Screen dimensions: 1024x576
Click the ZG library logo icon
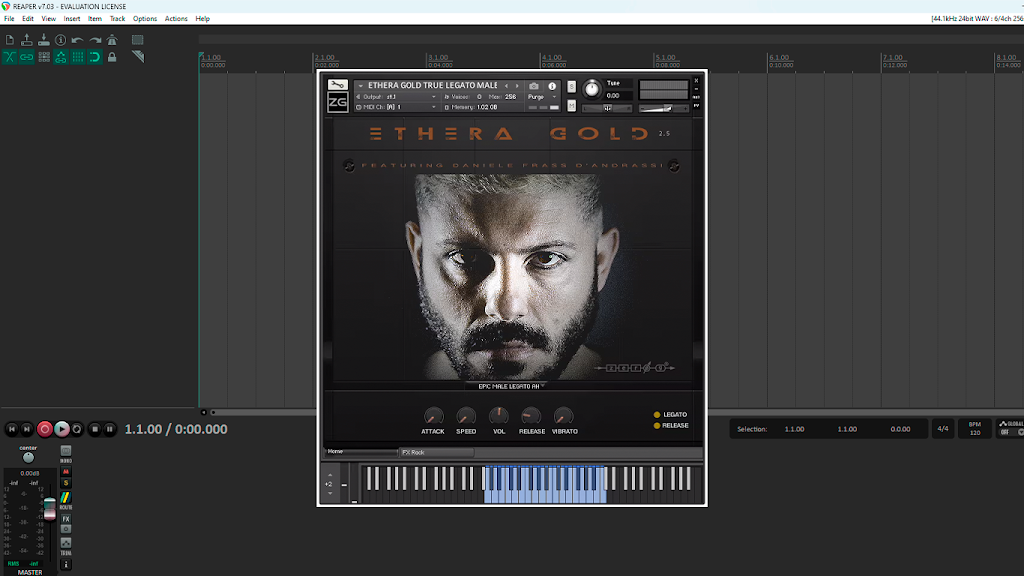[338, 103]
